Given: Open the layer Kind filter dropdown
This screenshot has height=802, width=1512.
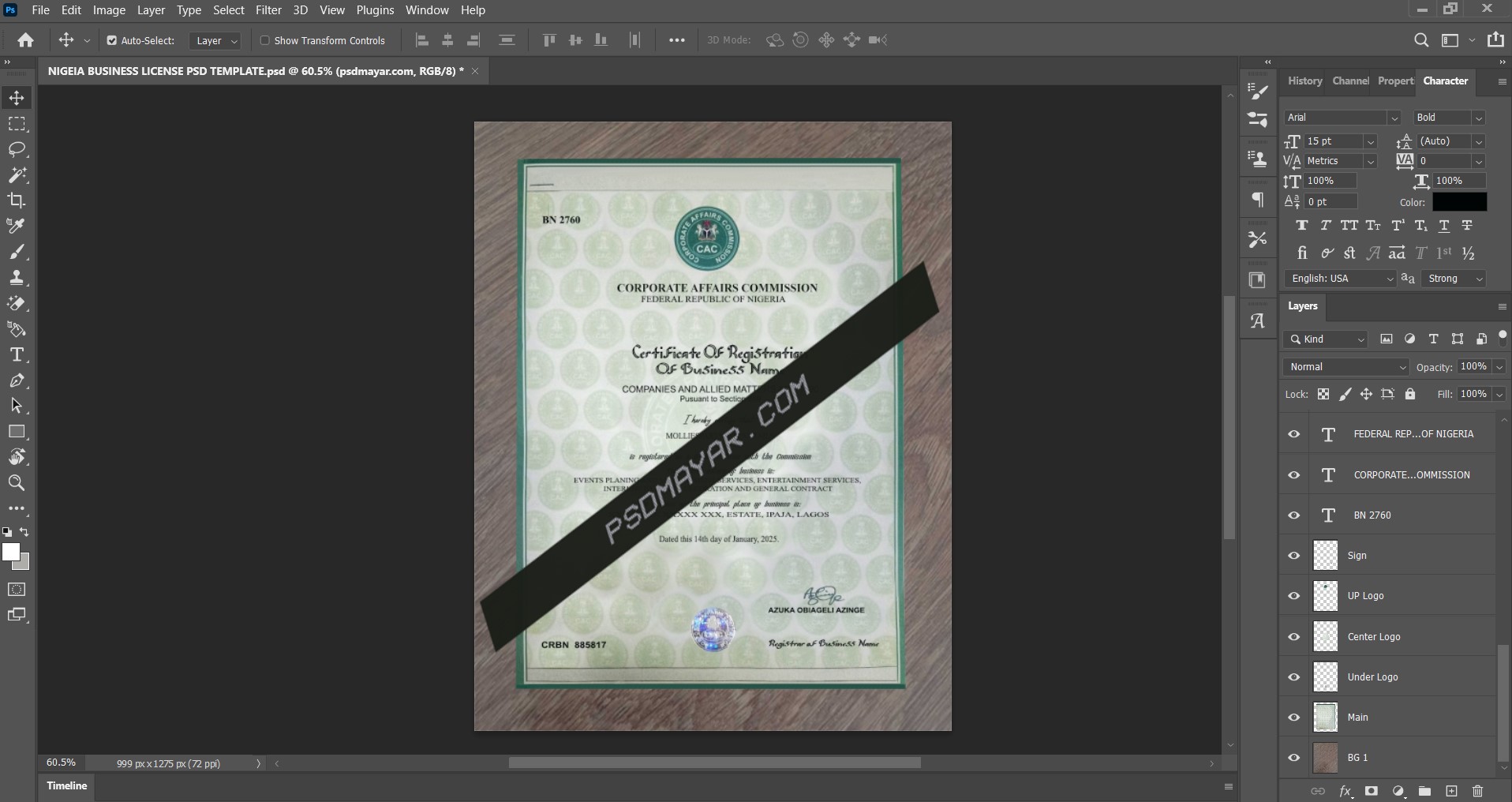Looking at the screenshot, I should click(x=1326, y=339).
